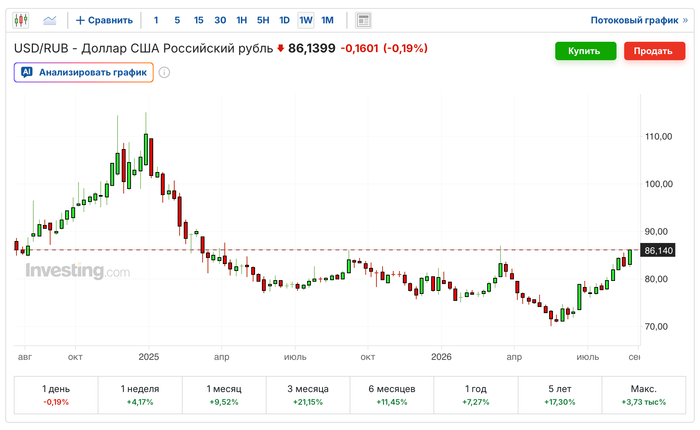Select the 5 лет period cell
Screen dimensions: 700x430
tap(560, 395)
